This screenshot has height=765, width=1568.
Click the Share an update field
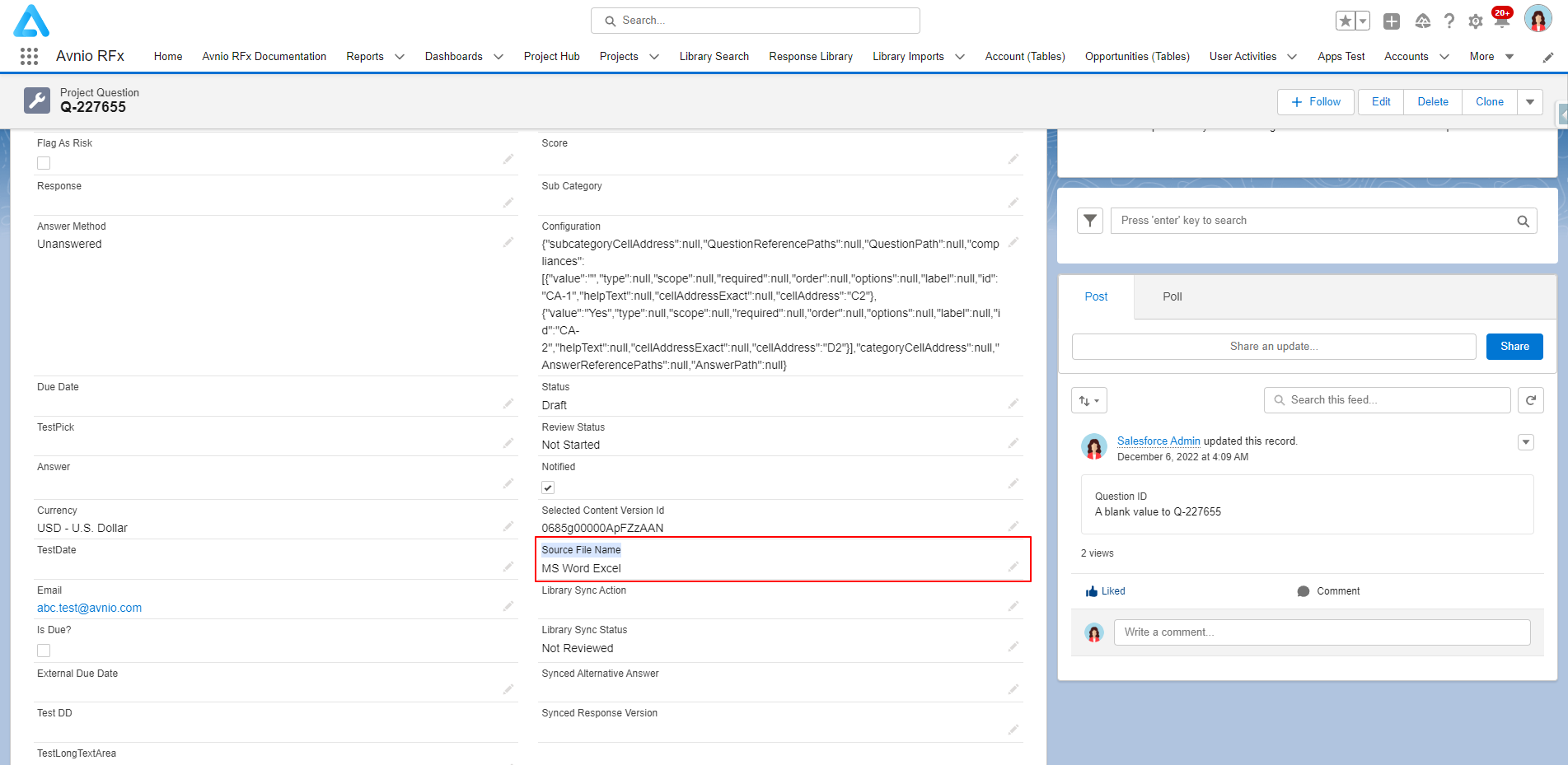click(1274, 347)
